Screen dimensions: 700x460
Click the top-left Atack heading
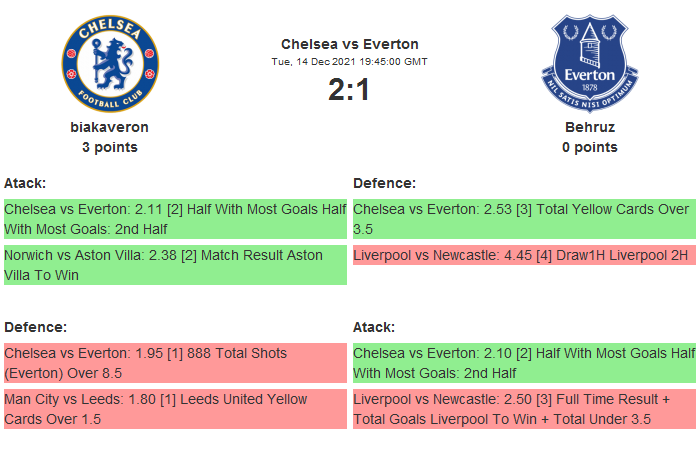(25, 183)
